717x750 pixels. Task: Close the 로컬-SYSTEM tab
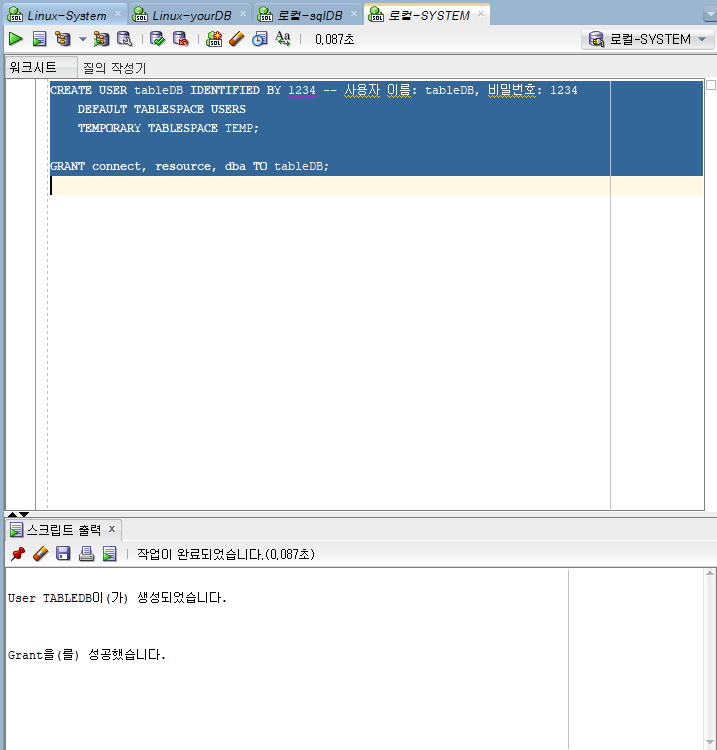coord(481,14)
